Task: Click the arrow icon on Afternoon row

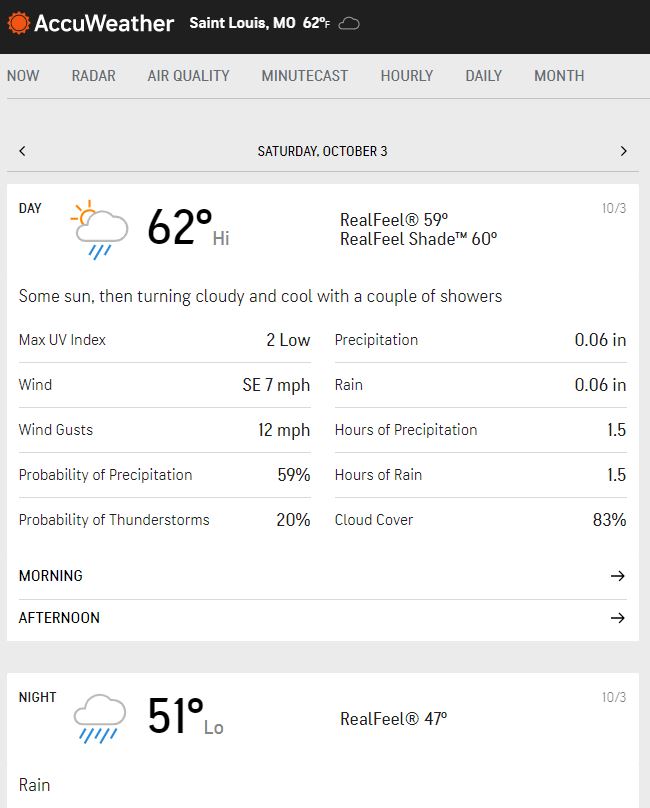Action: (x=617, y=618)
